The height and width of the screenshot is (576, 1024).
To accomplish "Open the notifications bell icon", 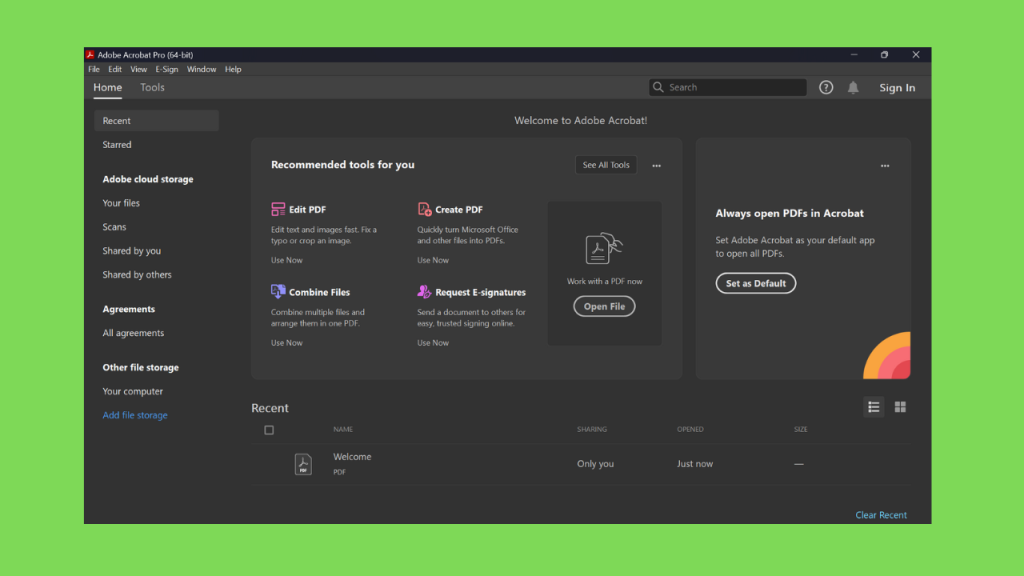I will click(853, 88).
